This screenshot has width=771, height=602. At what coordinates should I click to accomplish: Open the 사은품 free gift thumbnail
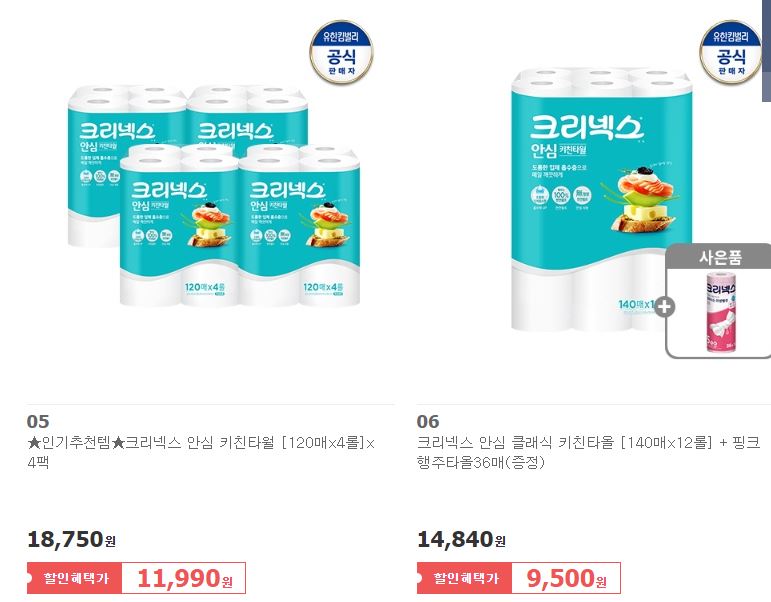718,301
